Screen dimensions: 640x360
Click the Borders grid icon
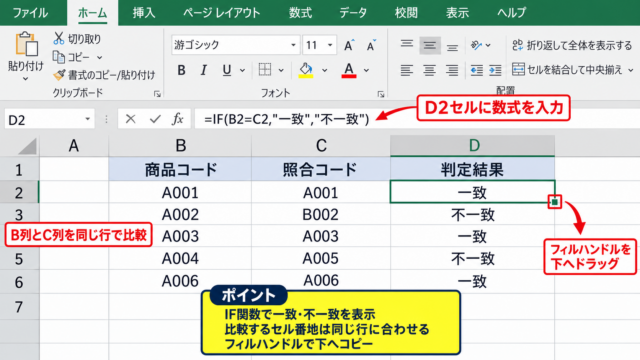265,70
